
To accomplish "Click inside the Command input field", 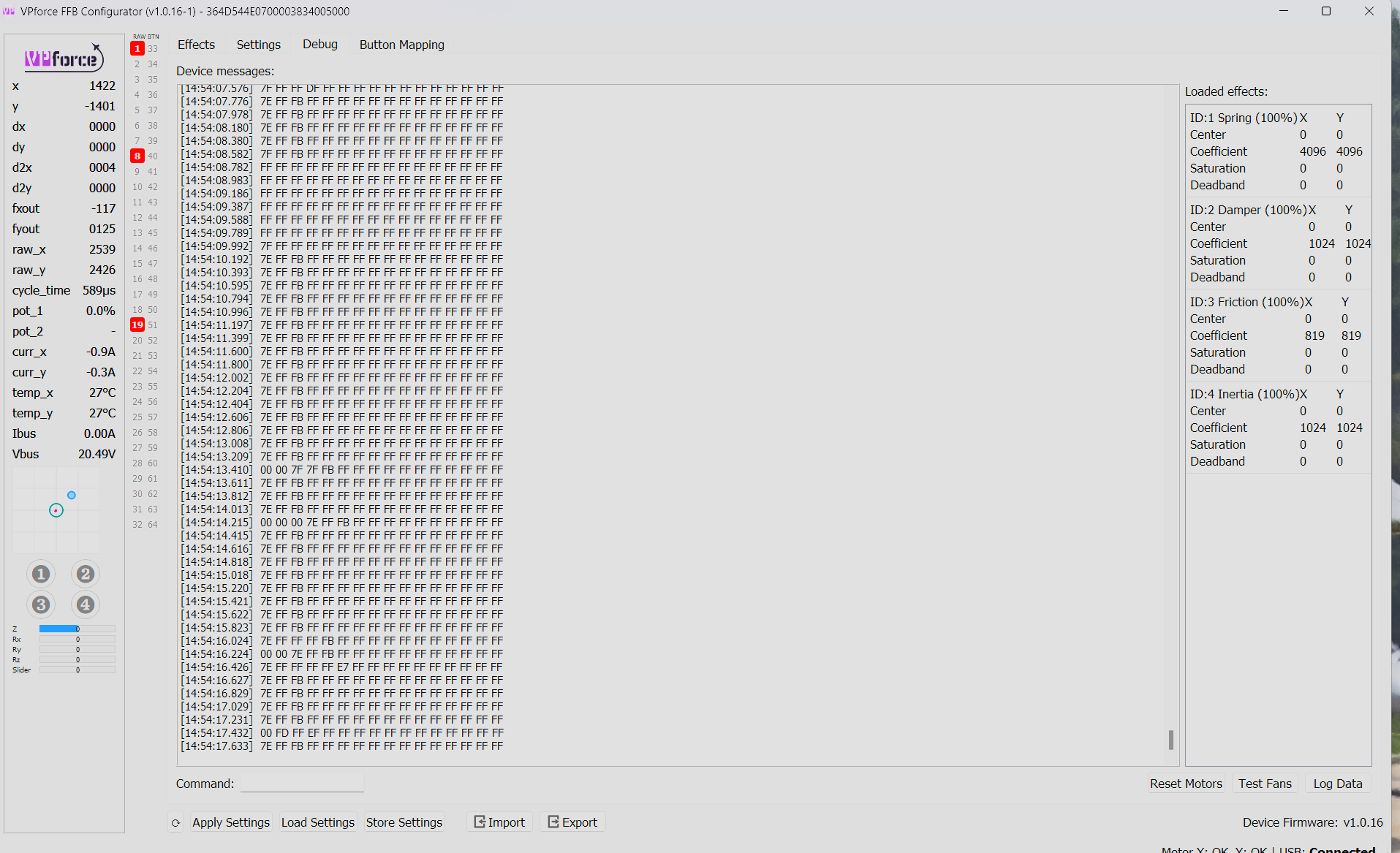I will pos(301,784).
